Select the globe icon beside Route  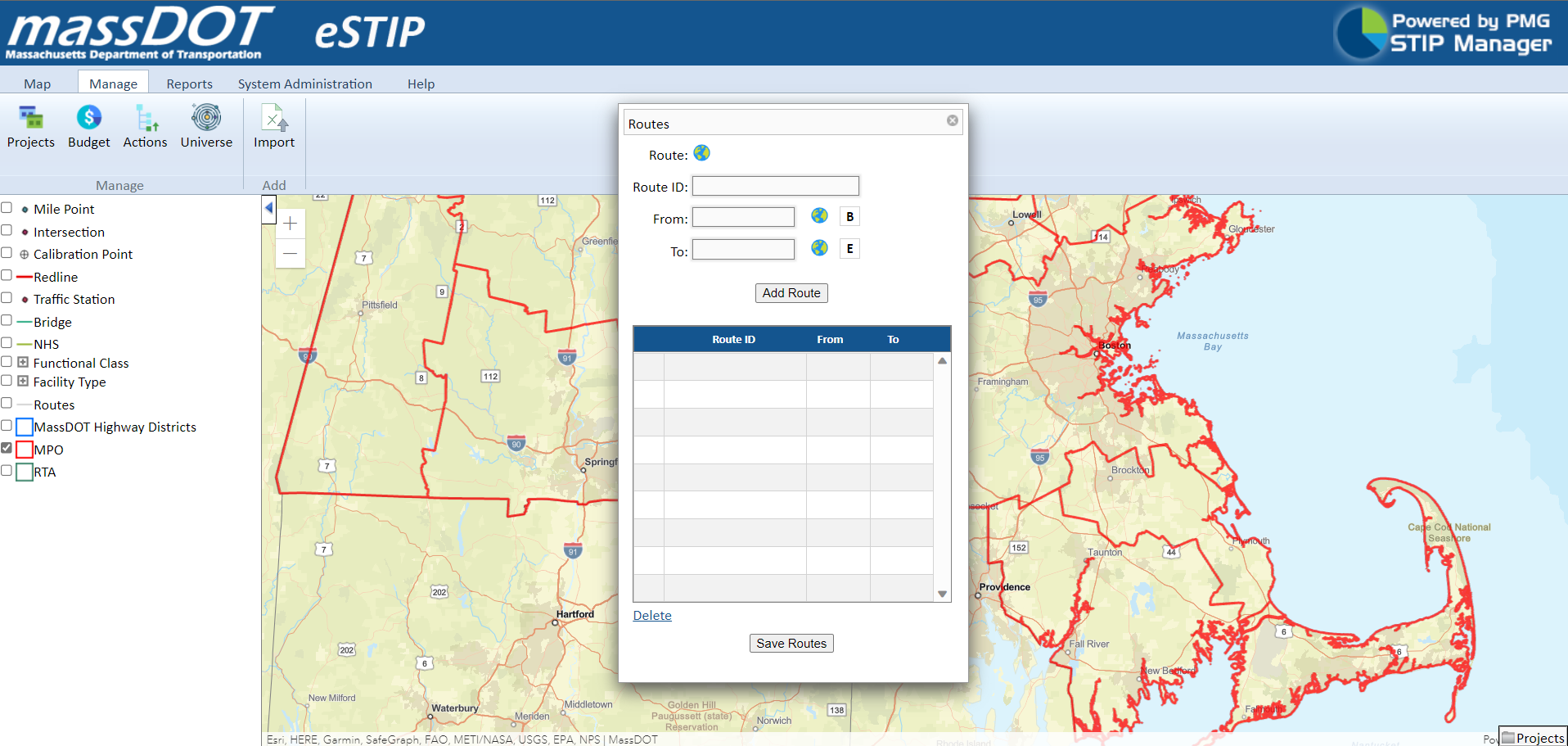[701, 153]
